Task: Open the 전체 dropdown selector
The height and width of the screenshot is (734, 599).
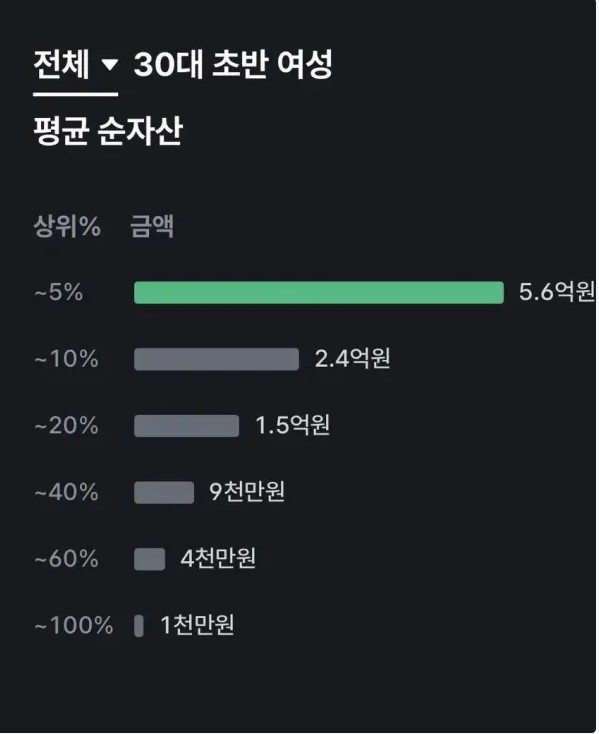Action: [x=75, y=65]
